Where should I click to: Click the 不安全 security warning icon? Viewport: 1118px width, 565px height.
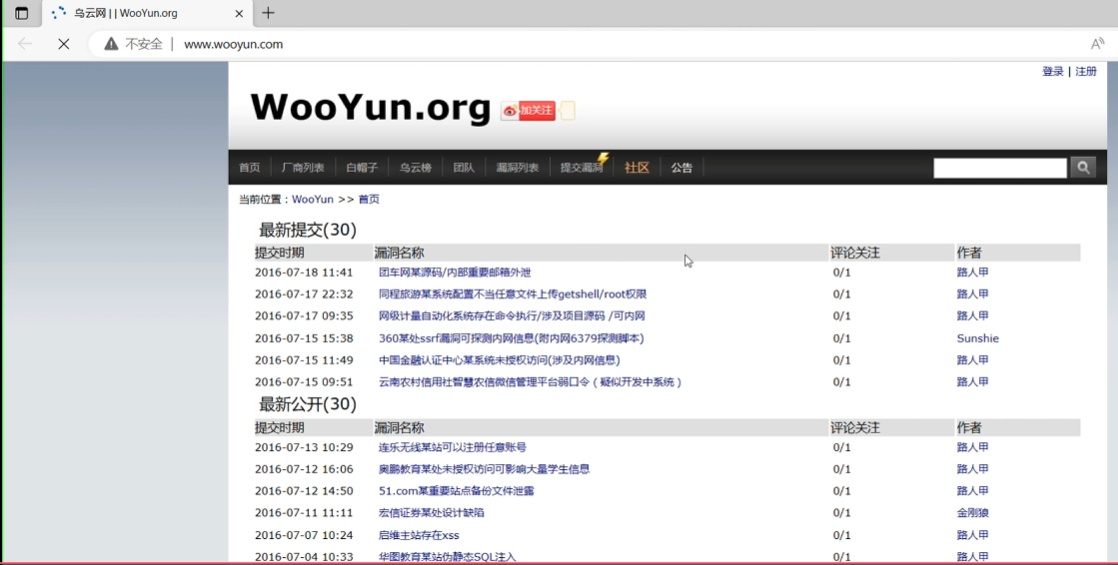pos(111,44)
